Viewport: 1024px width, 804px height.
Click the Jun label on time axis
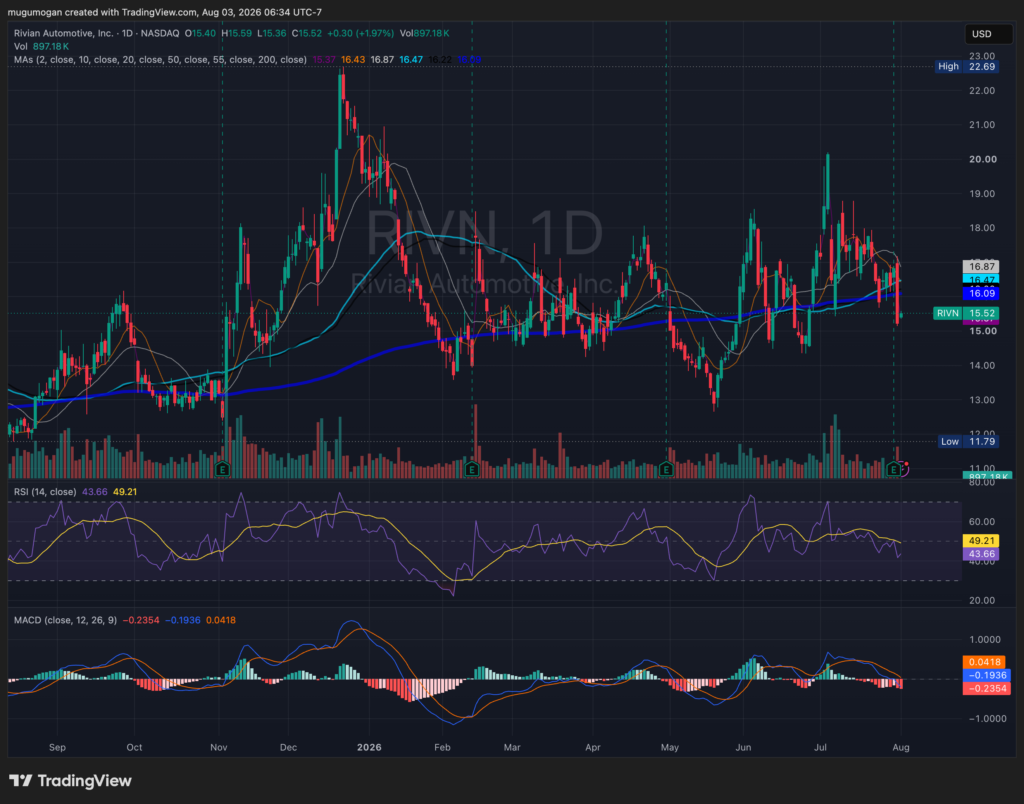tap(743, 747)
